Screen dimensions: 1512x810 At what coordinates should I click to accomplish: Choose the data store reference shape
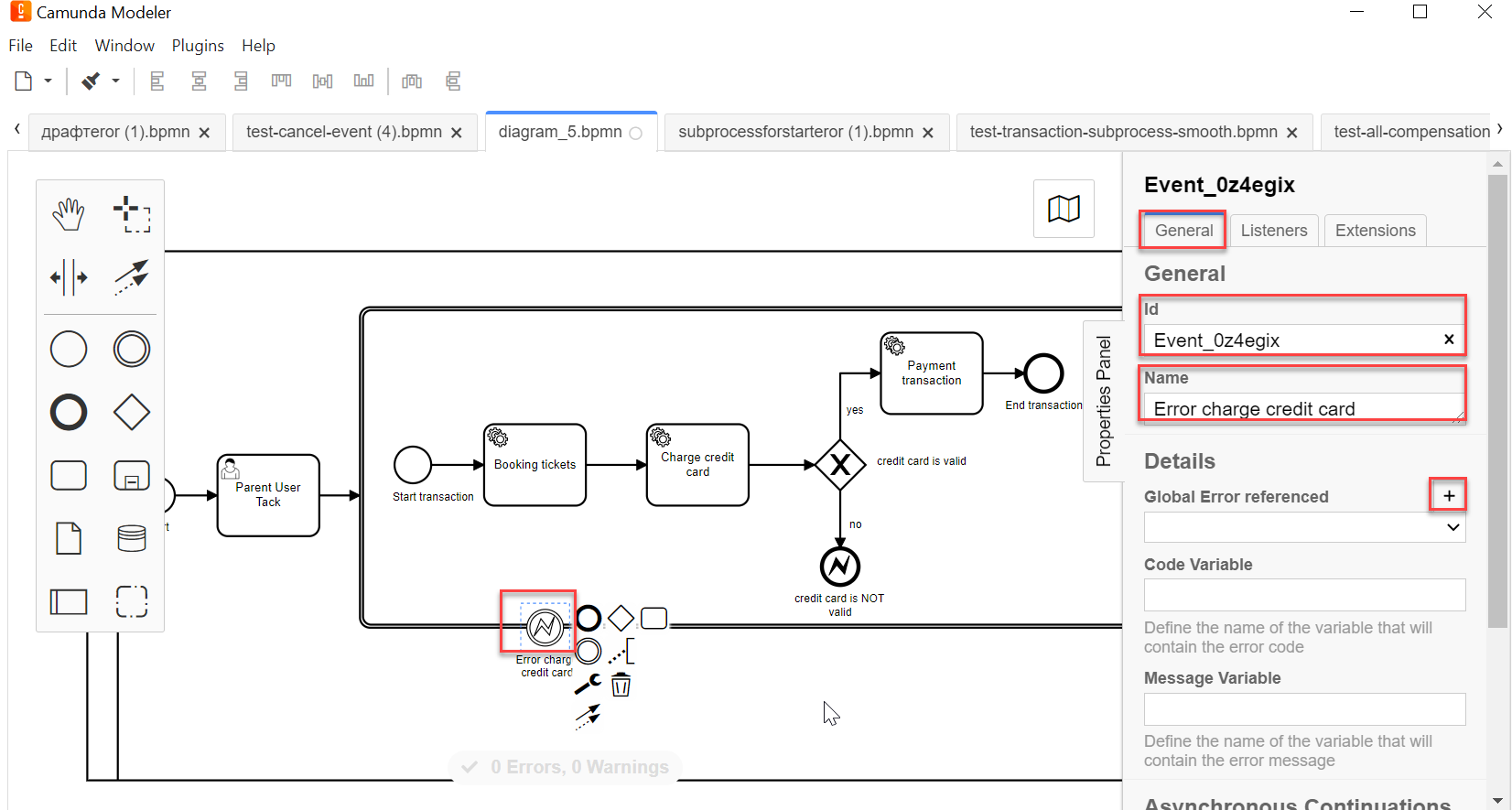tap(132, 538)
